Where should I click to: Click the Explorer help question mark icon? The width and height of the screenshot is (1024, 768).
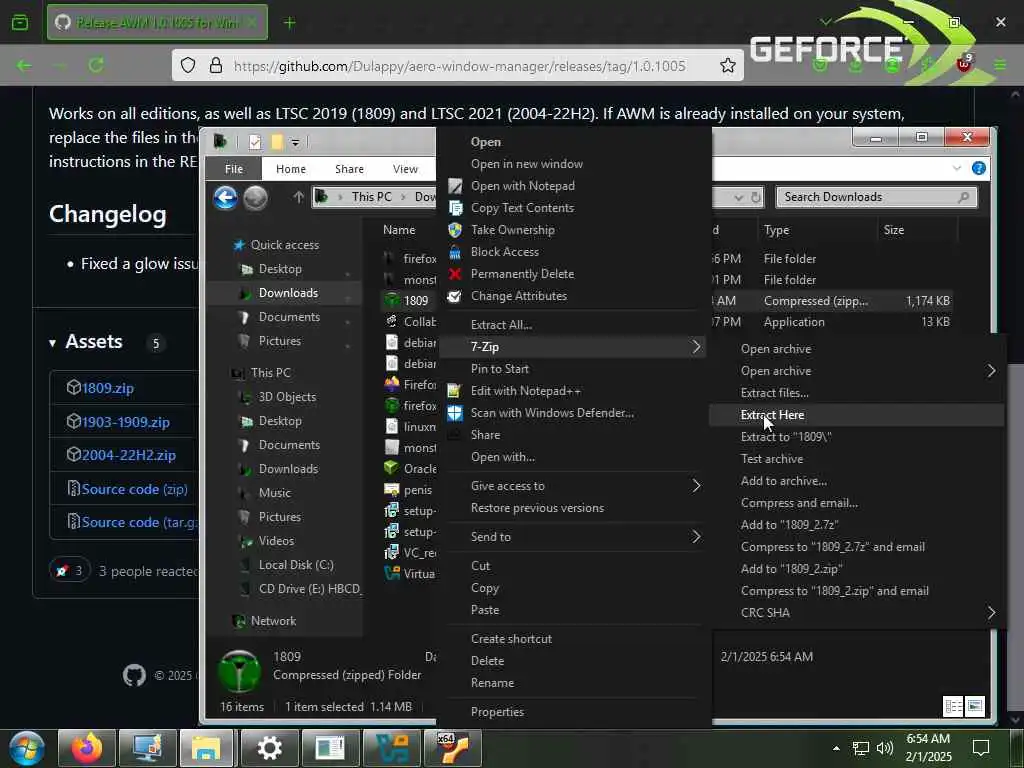tap(978, 168)
